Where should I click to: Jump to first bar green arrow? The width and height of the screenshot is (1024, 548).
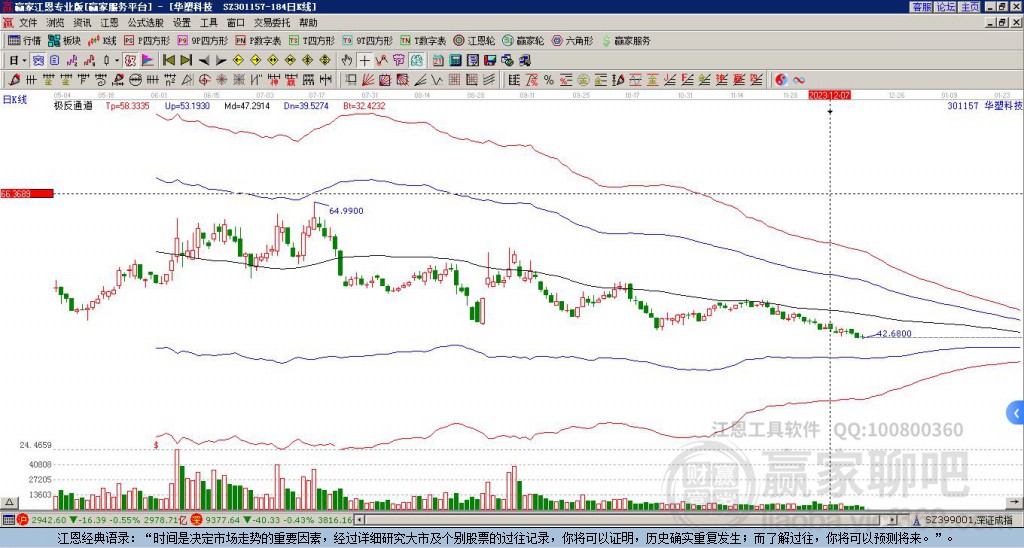pyautogui.click(x=168, y=60)
